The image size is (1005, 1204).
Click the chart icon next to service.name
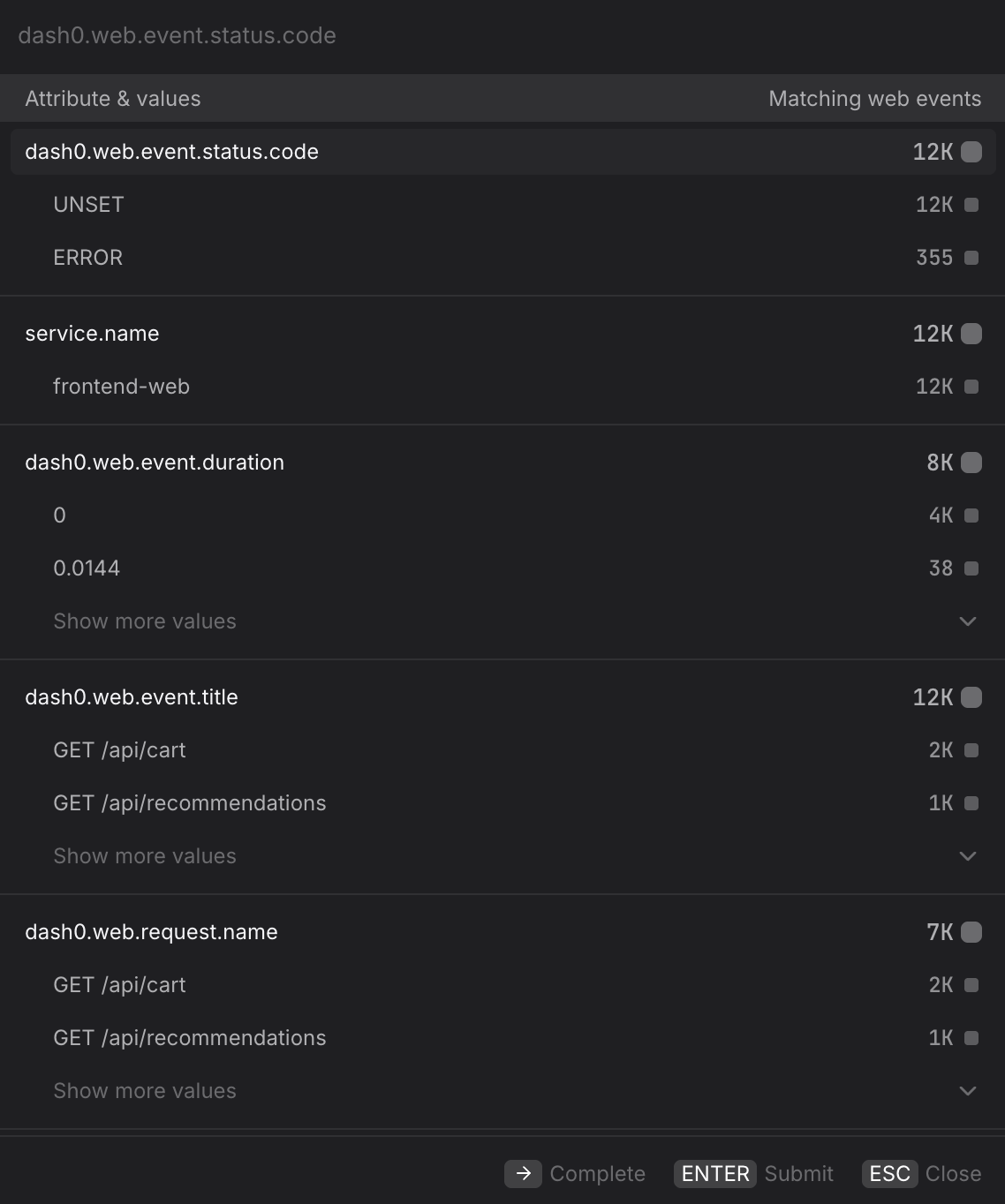tap(971, 333)
